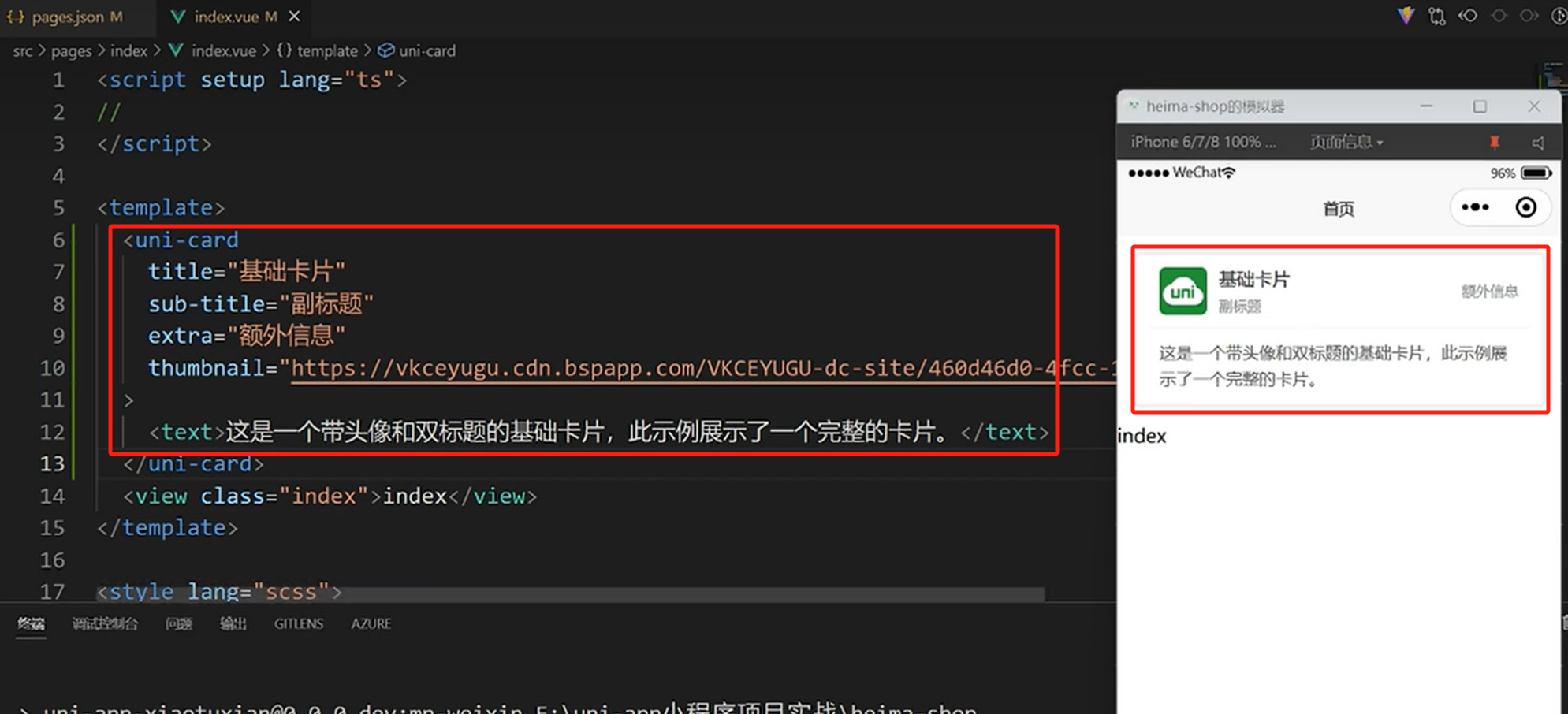Go to previous change icon in editor toolbar
The image size is (1568, 714).
point(1467,16)
